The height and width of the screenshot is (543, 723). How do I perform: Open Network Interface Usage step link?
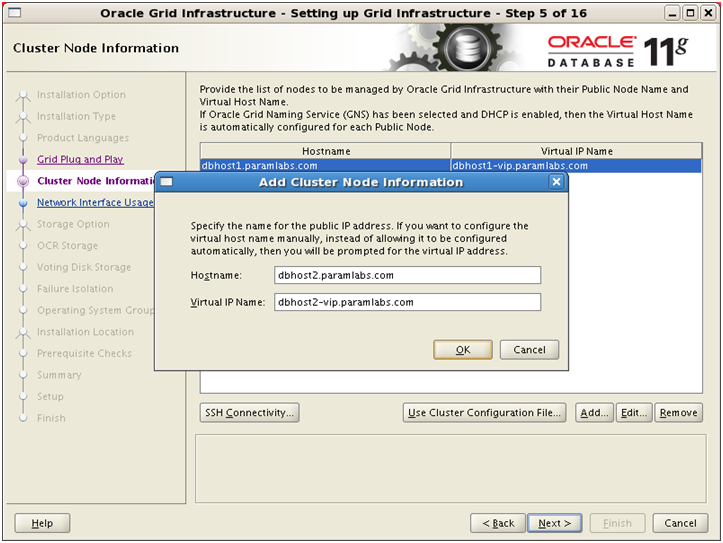pos(95,202)
